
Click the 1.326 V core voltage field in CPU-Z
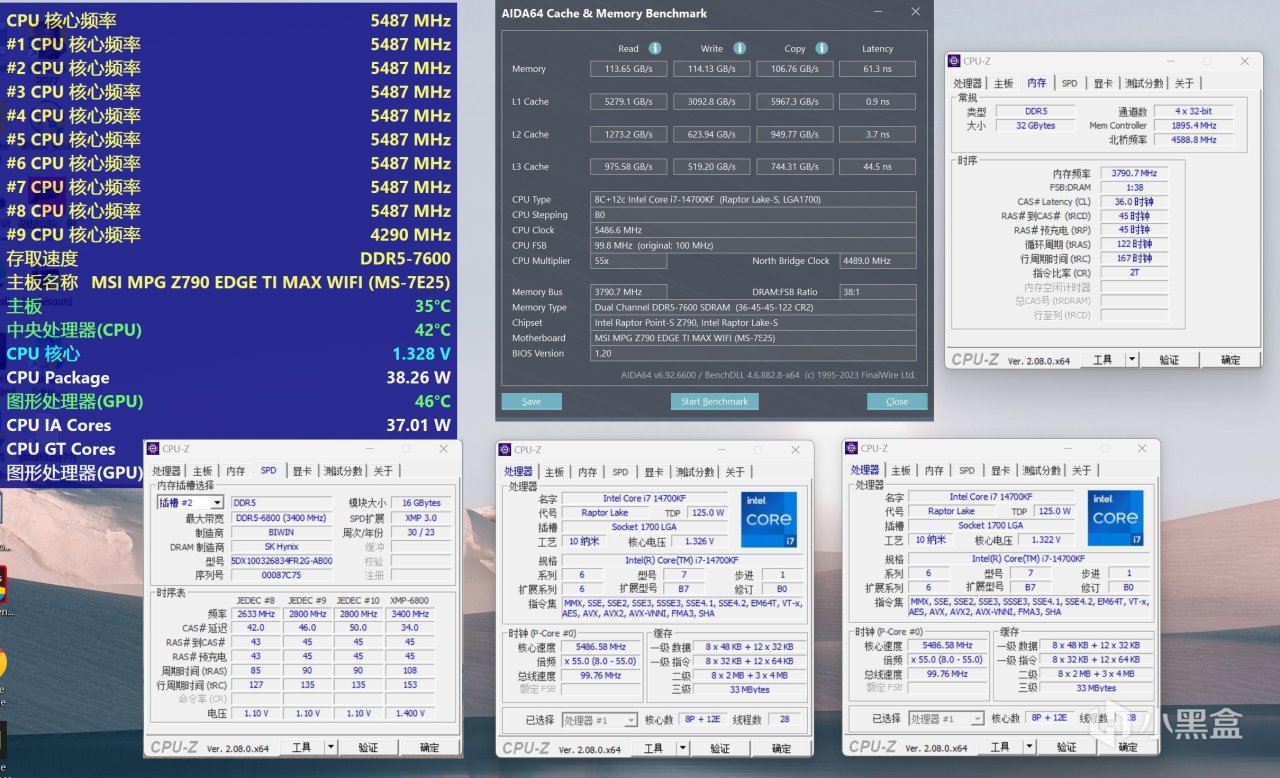(699, 541)
